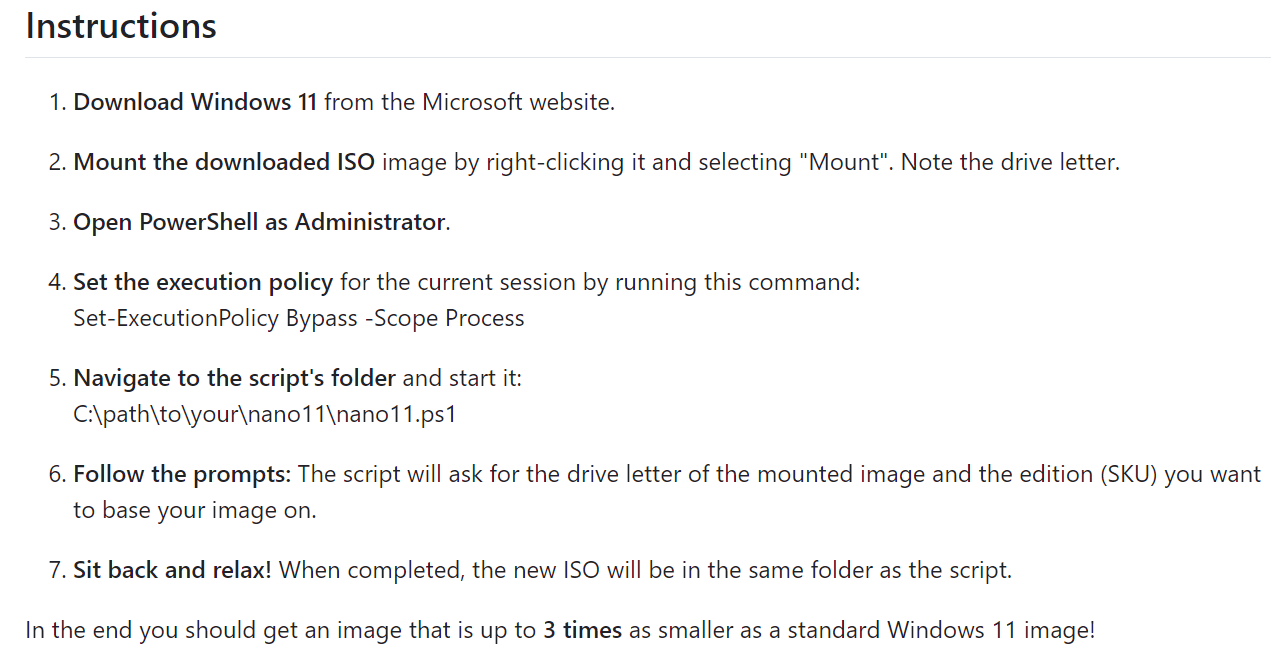Click bold "Open PowerShell as Administrator" text
Viewport: 1280px width, 666px height.
point(259,222)
